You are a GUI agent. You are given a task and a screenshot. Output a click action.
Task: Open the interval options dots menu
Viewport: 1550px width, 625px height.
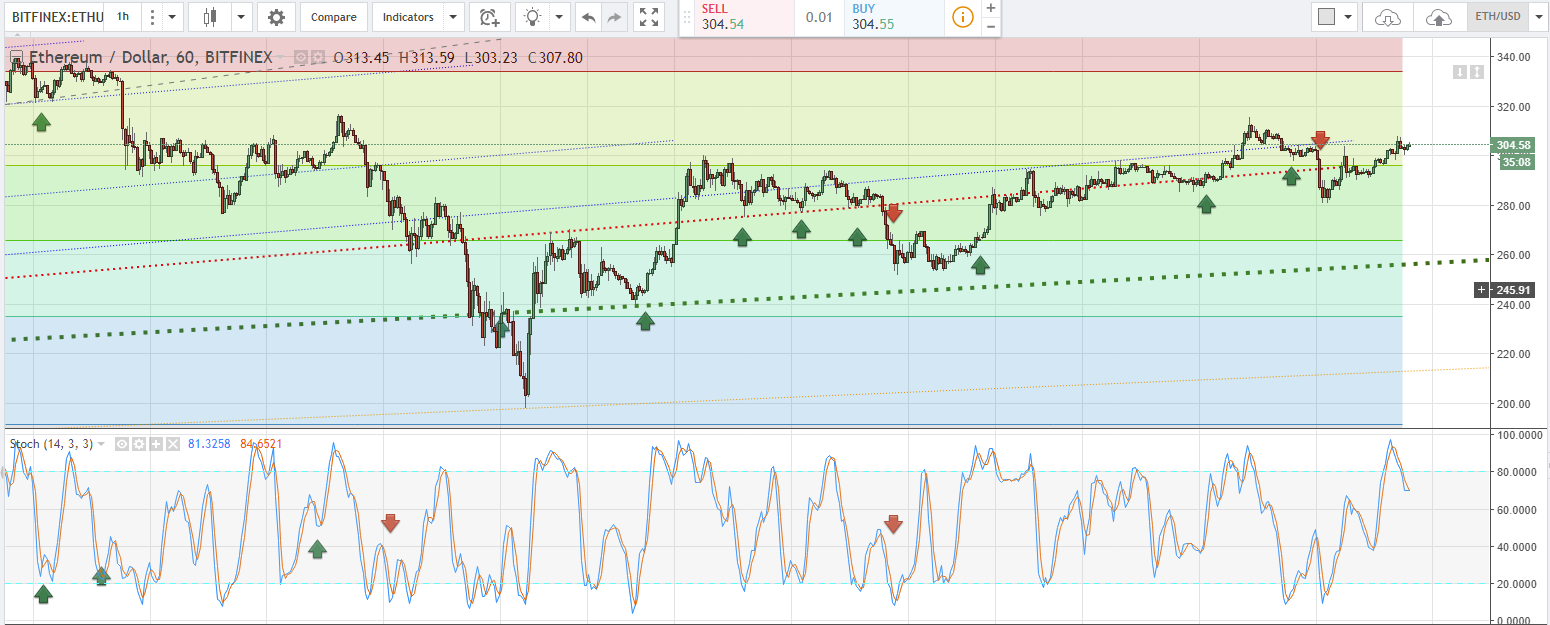pyautogui.click(x=151, y=17)
